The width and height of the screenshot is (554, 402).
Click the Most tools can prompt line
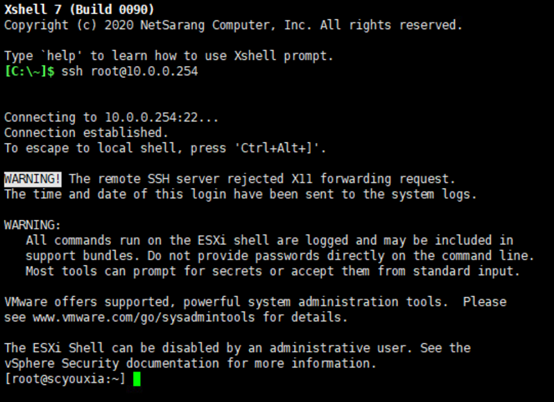tap(272, 271)
